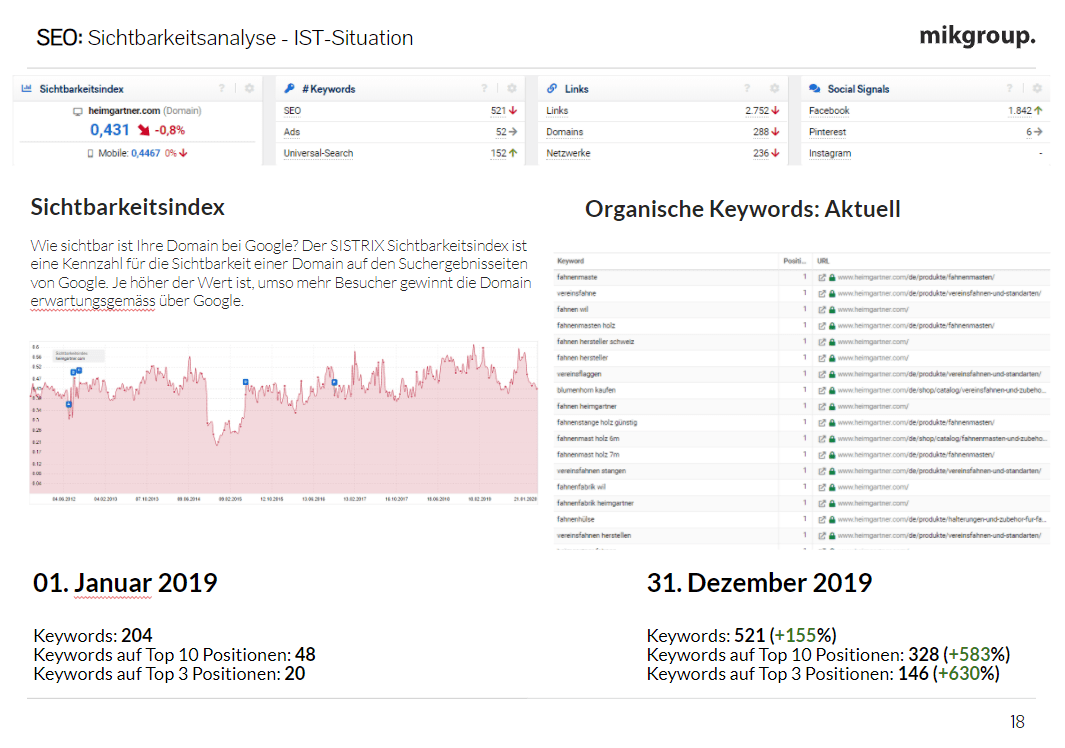Click the chain icon beside Links

pos(552,88)
